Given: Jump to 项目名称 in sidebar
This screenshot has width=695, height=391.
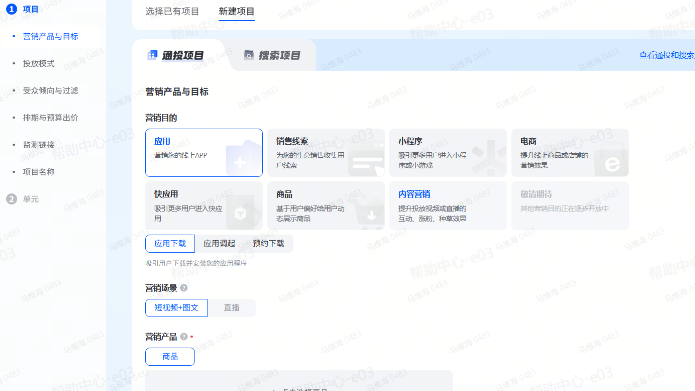Looking at the screenshot, I should pos(39,172).
